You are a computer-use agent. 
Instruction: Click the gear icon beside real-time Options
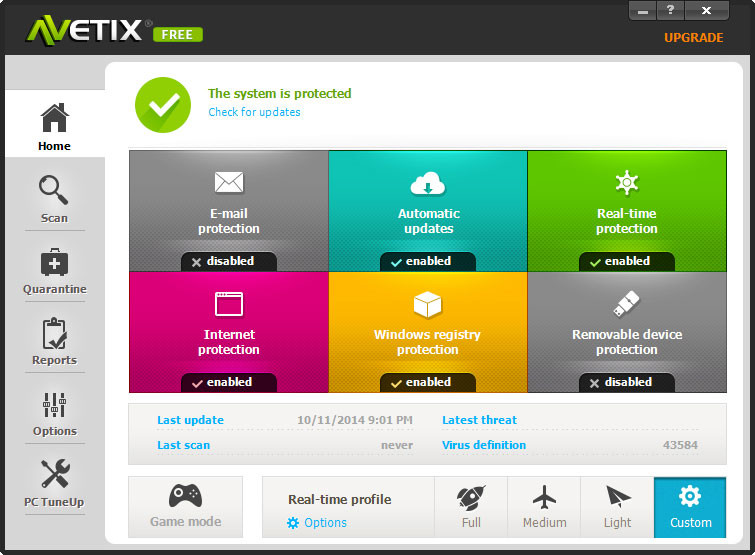click(x=293, y=523)
